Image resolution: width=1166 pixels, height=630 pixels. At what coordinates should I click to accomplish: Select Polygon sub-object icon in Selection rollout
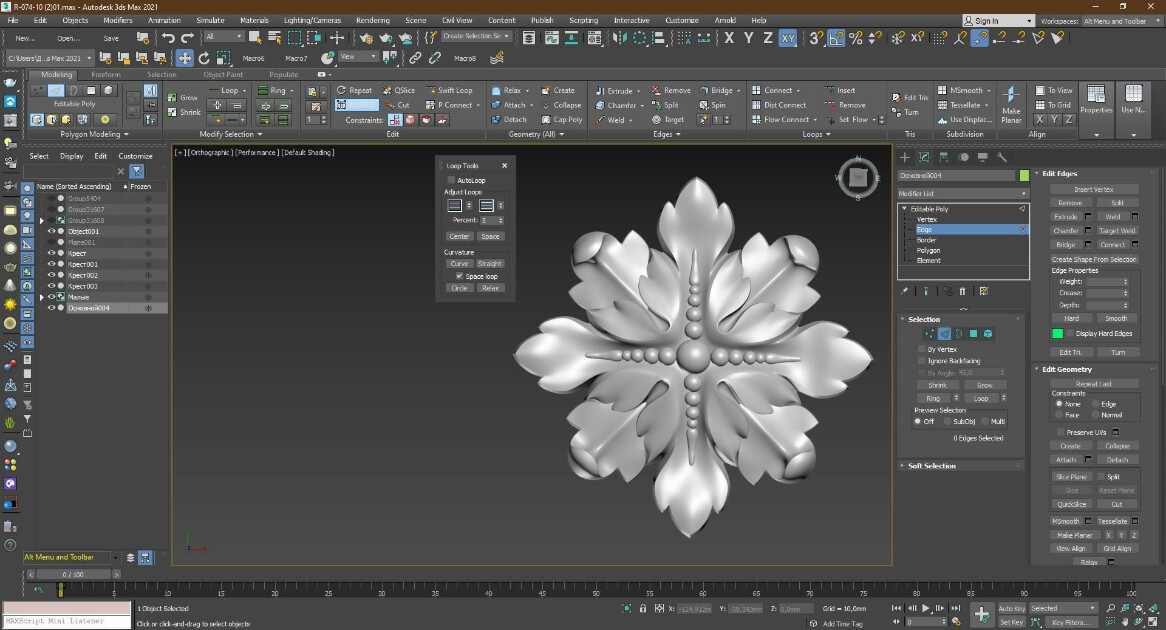click(x=973, y=334)
